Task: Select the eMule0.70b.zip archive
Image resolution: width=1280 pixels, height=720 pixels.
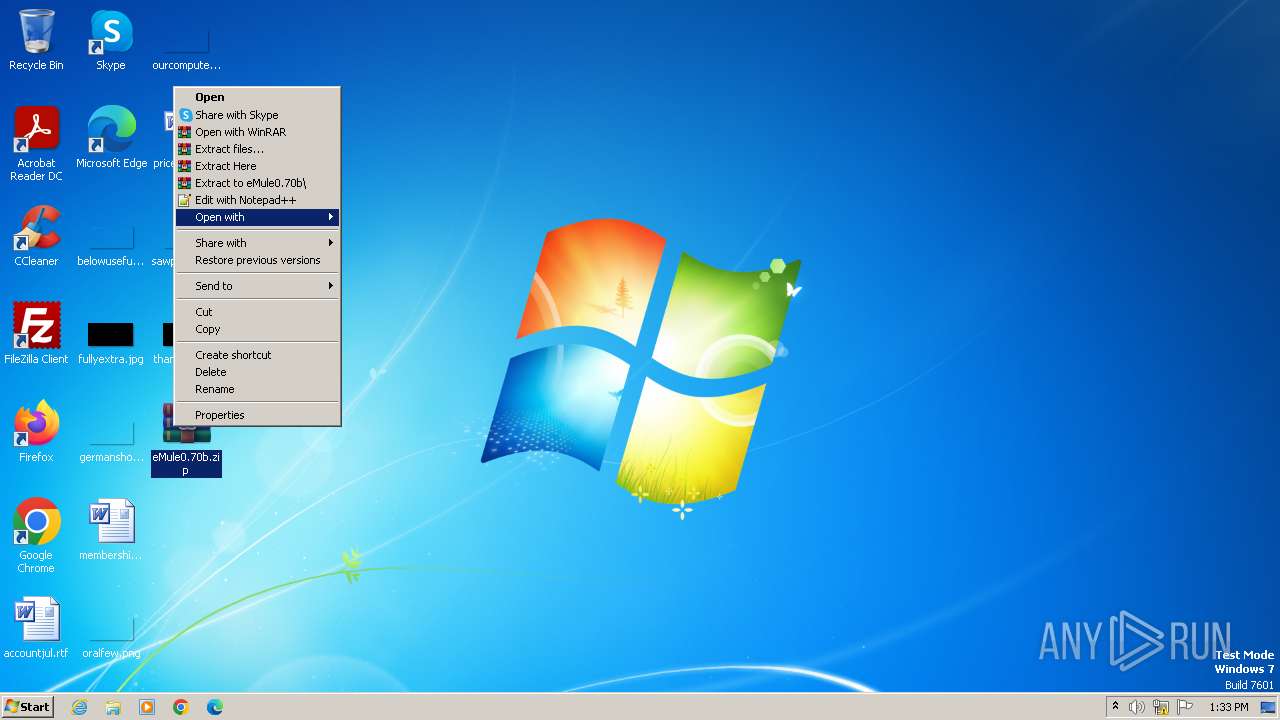Action: point(186,440)
